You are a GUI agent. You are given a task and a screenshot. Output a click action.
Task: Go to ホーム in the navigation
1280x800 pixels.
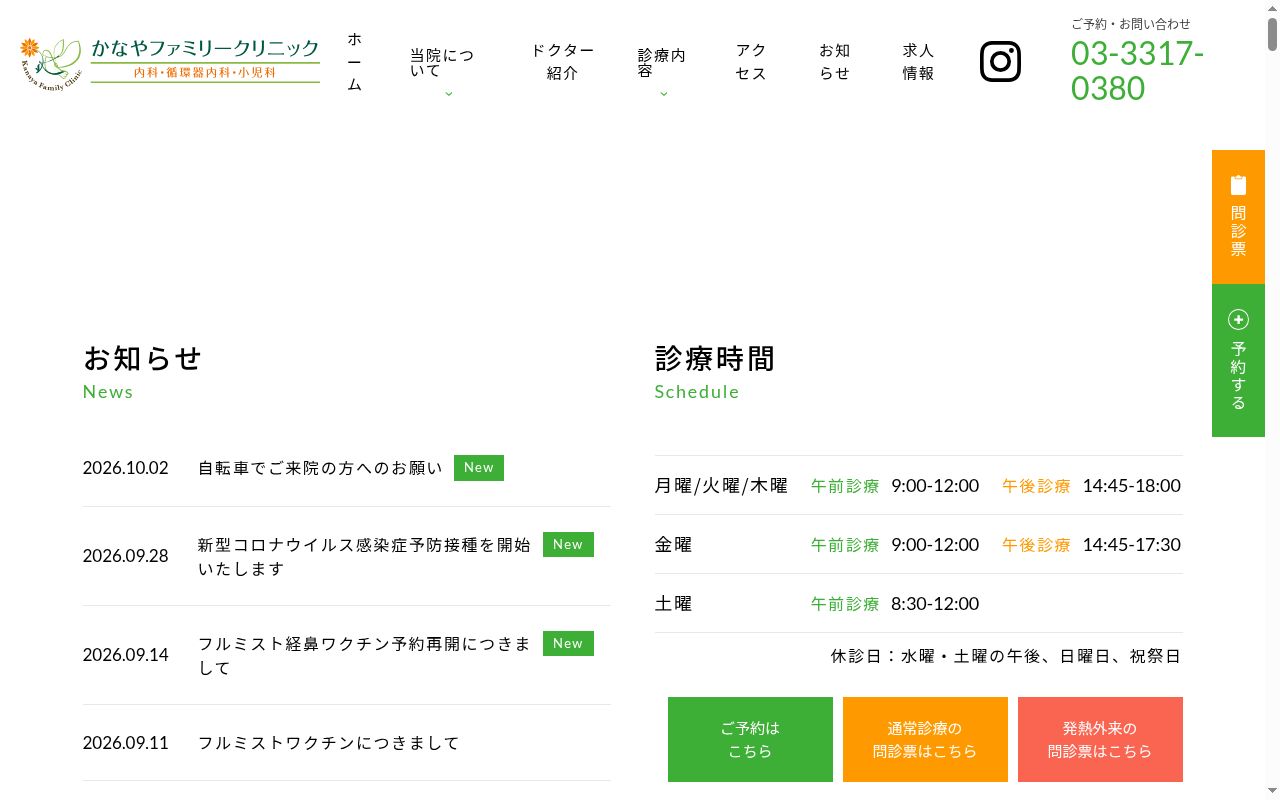pos(355,62)
